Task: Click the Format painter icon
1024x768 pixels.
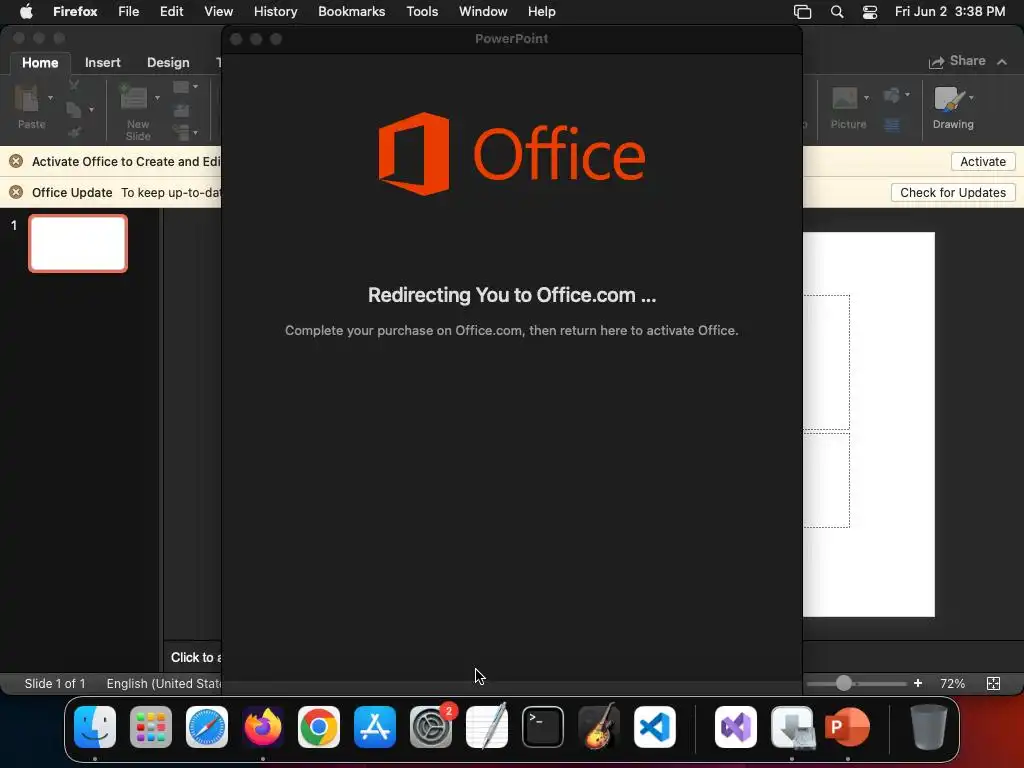Action: 74,133
